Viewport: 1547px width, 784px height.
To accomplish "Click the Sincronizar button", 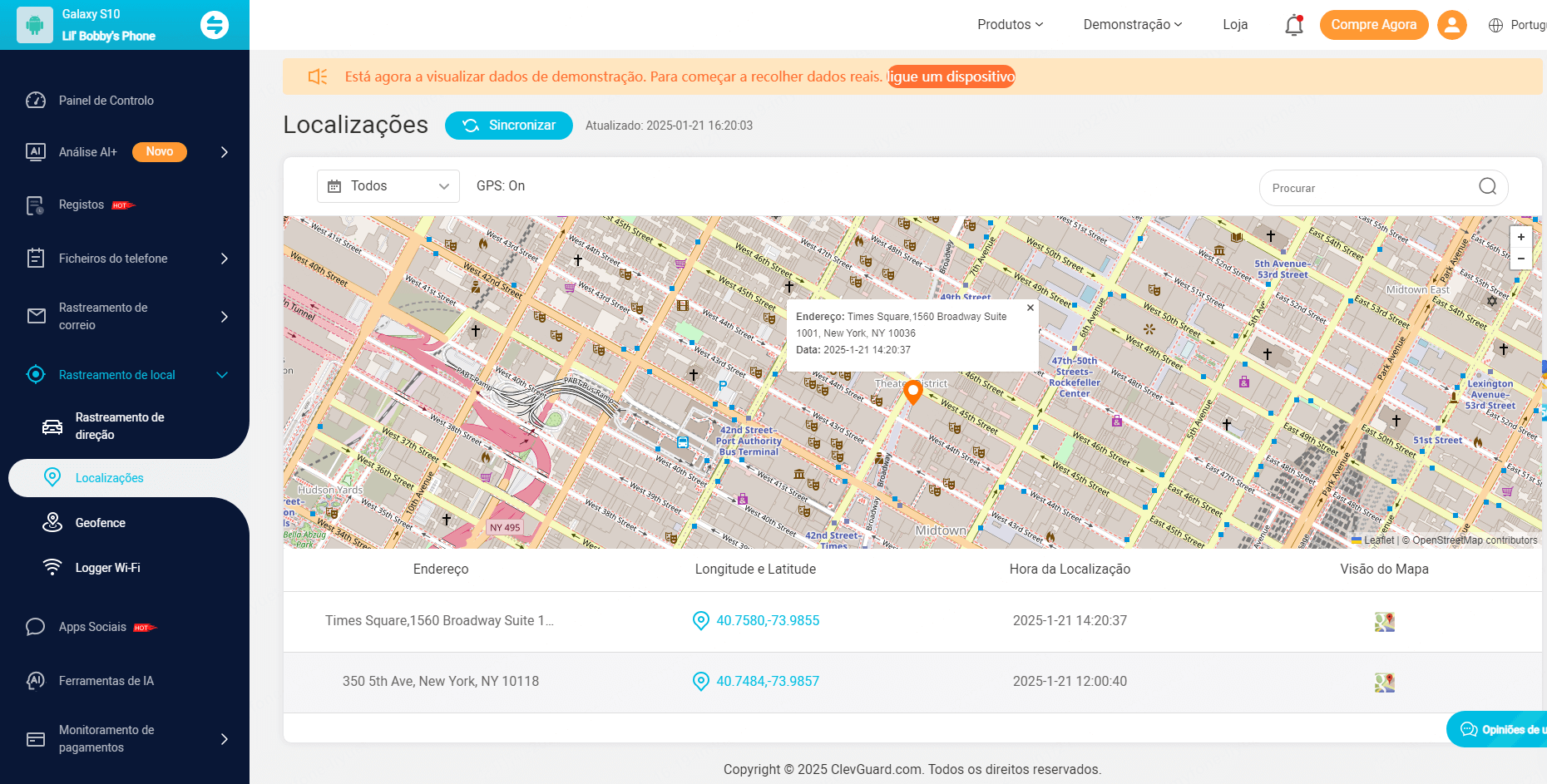I will tap(509, 126).
